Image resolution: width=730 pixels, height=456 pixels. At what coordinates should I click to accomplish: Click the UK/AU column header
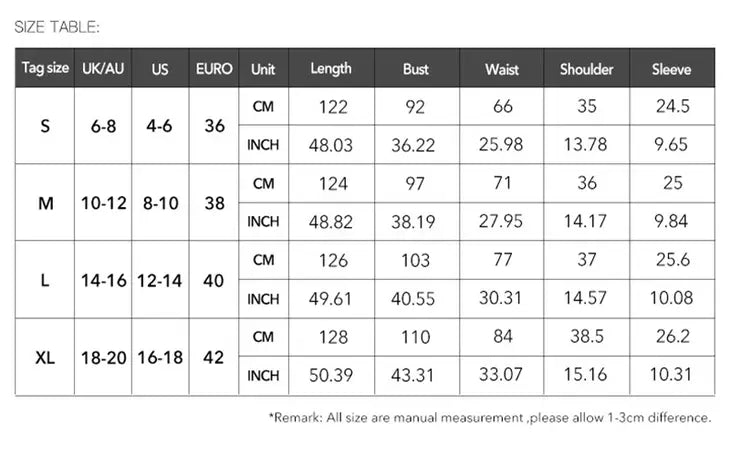pyautogui.click(x=103, y=69)
